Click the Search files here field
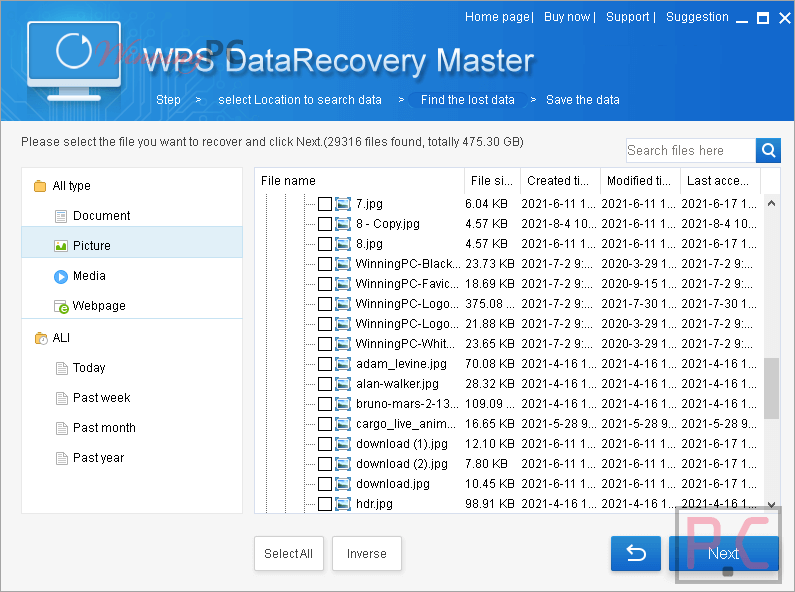795x592 pixels. [x=691, y=151]
